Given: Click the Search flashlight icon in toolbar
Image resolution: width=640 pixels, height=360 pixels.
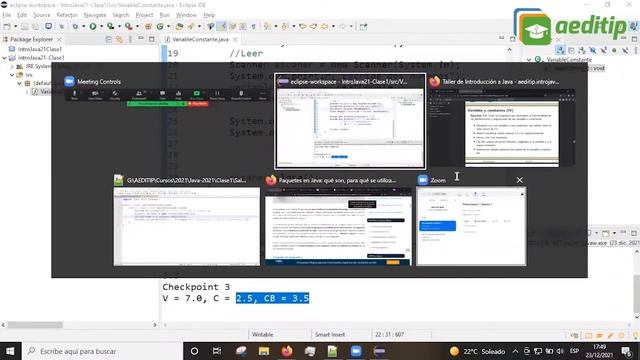Looking at the screenshot, I should [x=191, y=27].
